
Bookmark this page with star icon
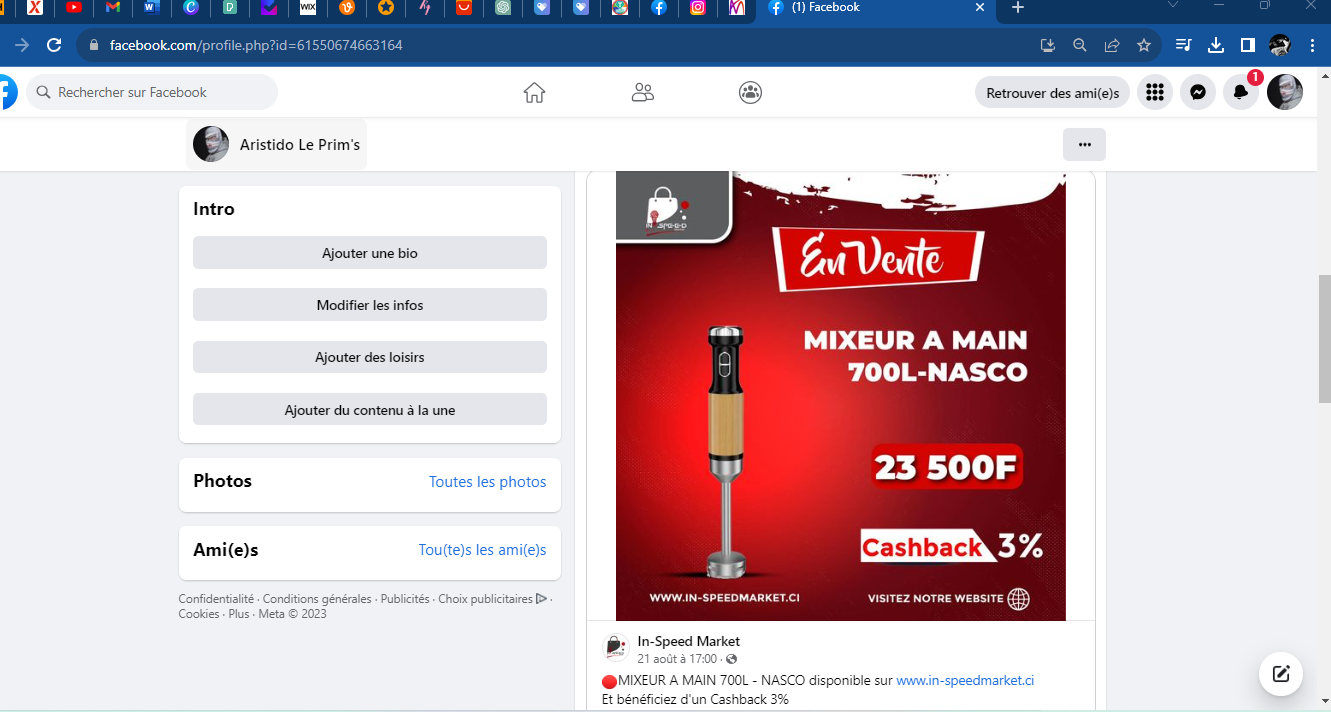point(1143,45)
